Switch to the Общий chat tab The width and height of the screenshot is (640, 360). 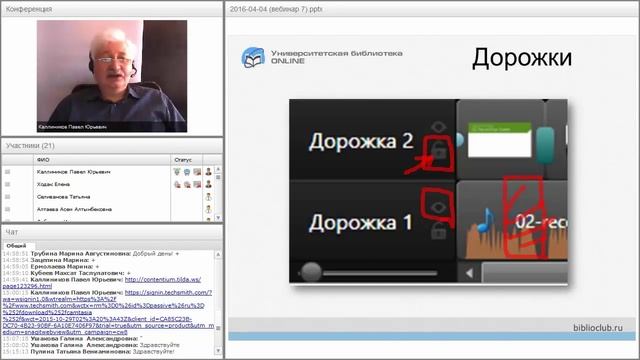pos(16,246)
